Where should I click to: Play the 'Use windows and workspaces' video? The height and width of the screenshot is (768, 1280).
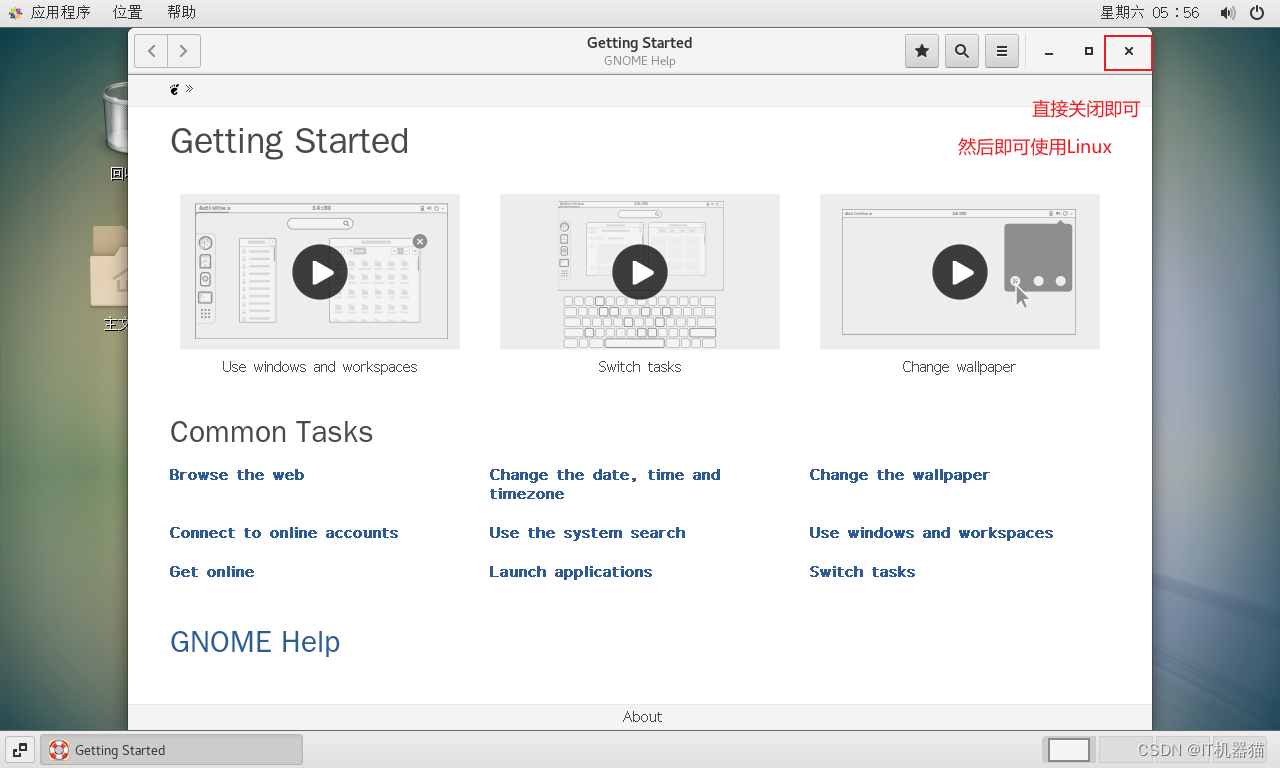[320, 272]
